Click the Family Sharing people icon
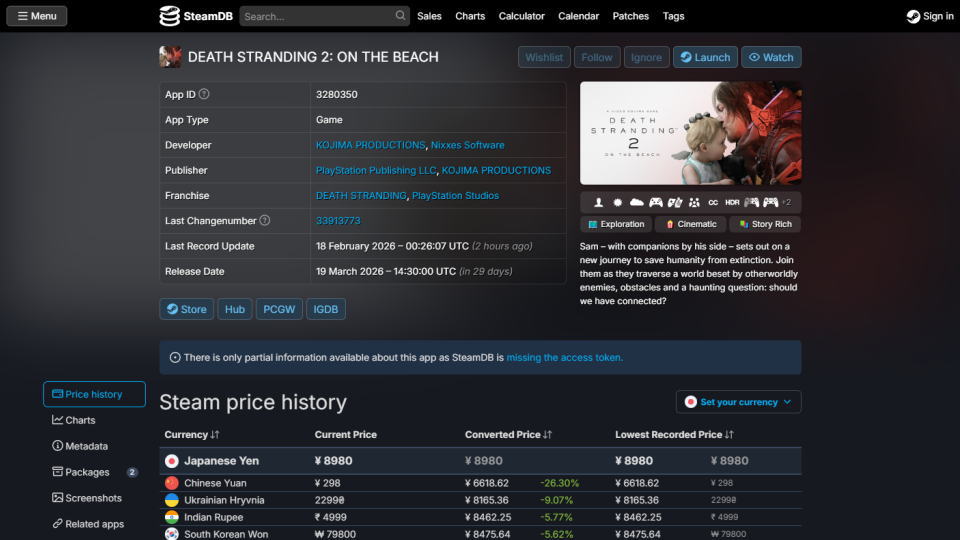Screen dimensions: 960x540 (x=694, y=202)
